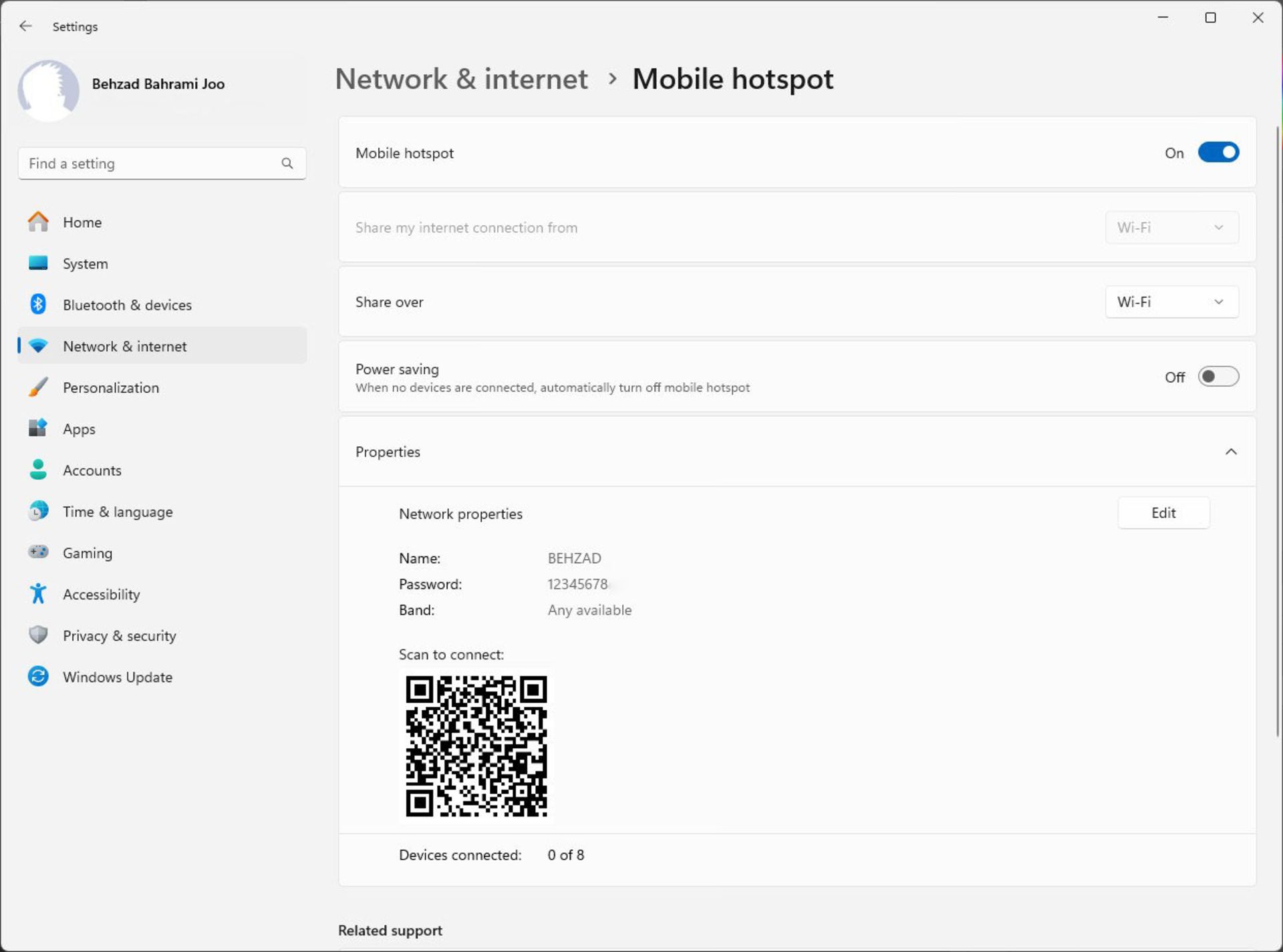1283x952 pixels.
Task: Click the band value Any available
Action: coord(589,610)
